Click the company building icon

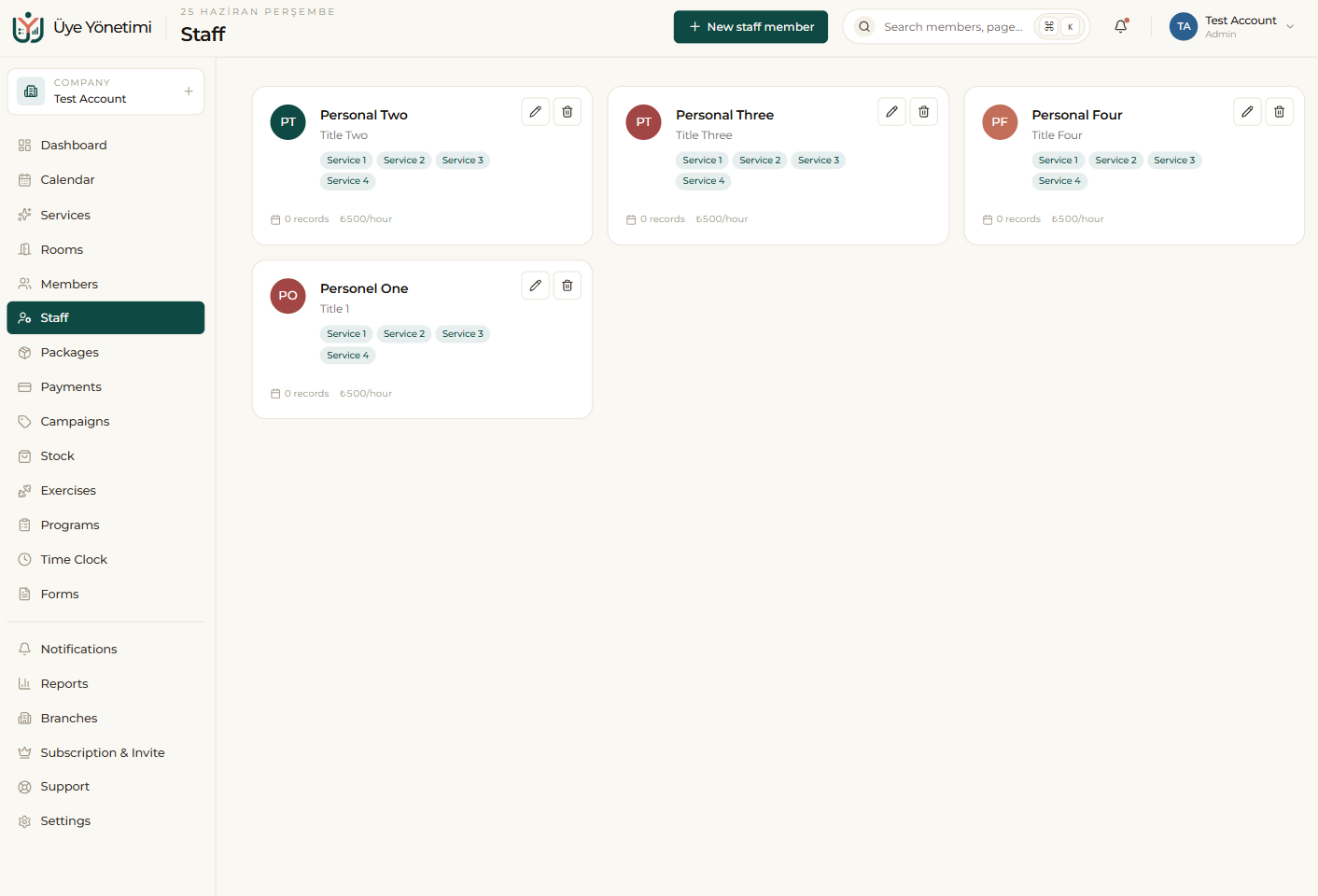31,91
